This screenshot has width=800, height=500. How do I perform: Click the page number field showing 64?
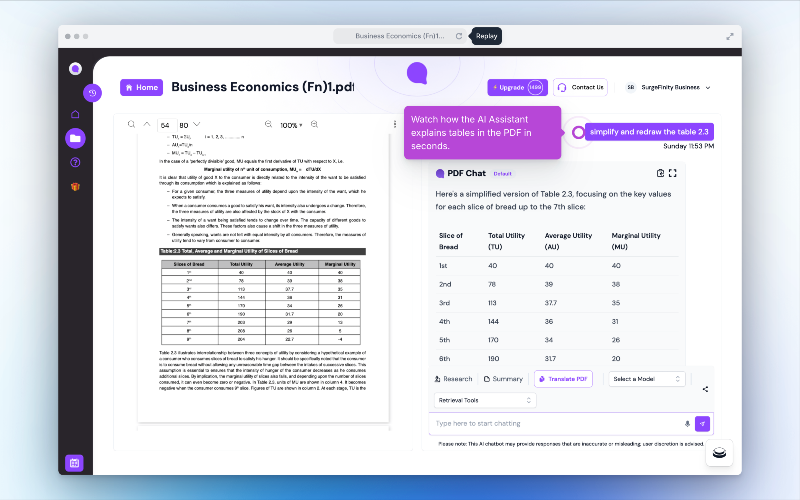click(167, 125)
